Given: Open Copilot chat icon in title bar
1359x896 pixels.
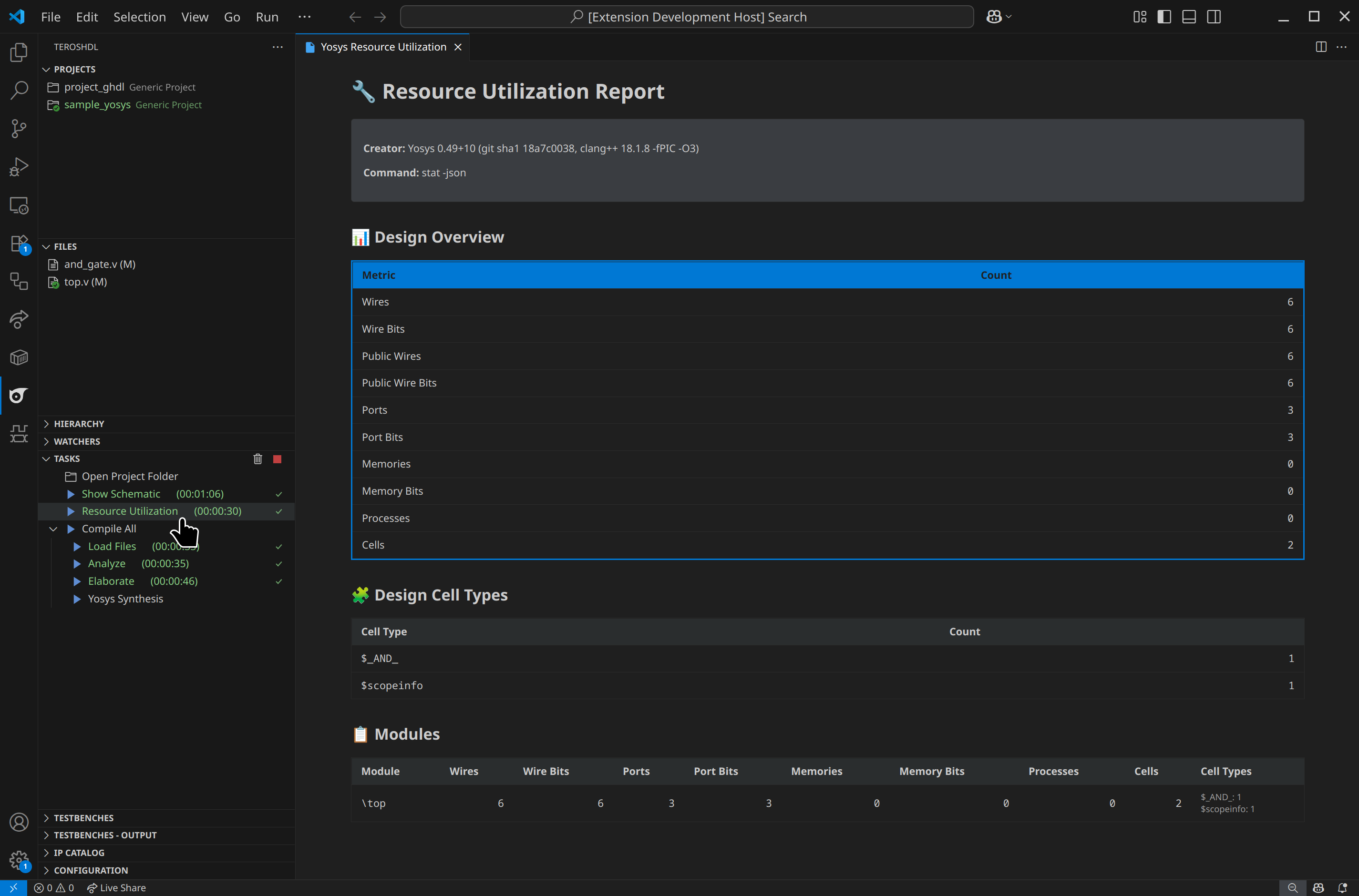Looking at the screenshot, I should [994, 17].
